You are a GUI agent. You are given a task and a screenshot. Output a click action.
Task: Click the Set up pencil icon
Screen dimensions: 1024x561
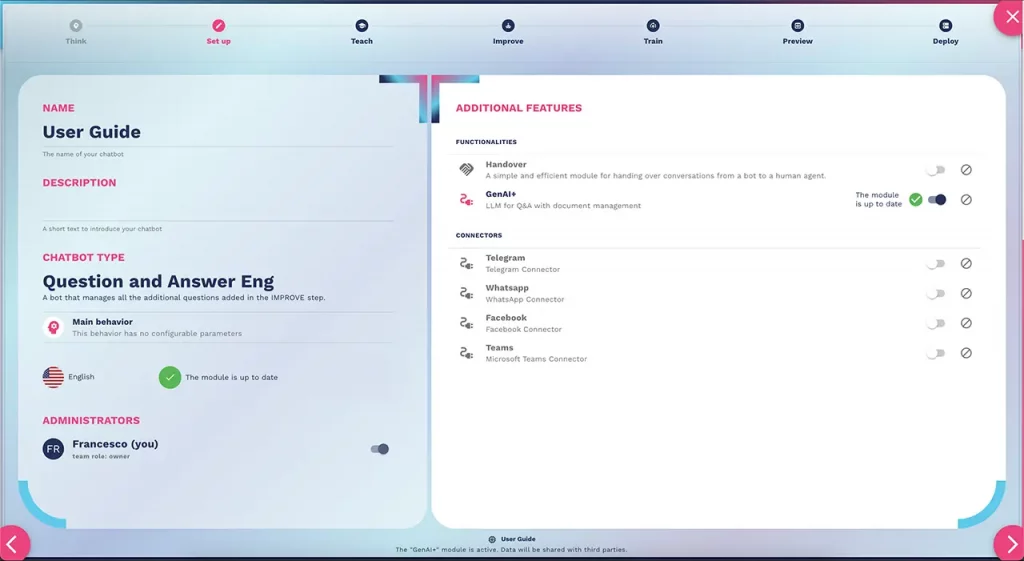(218, 25)
